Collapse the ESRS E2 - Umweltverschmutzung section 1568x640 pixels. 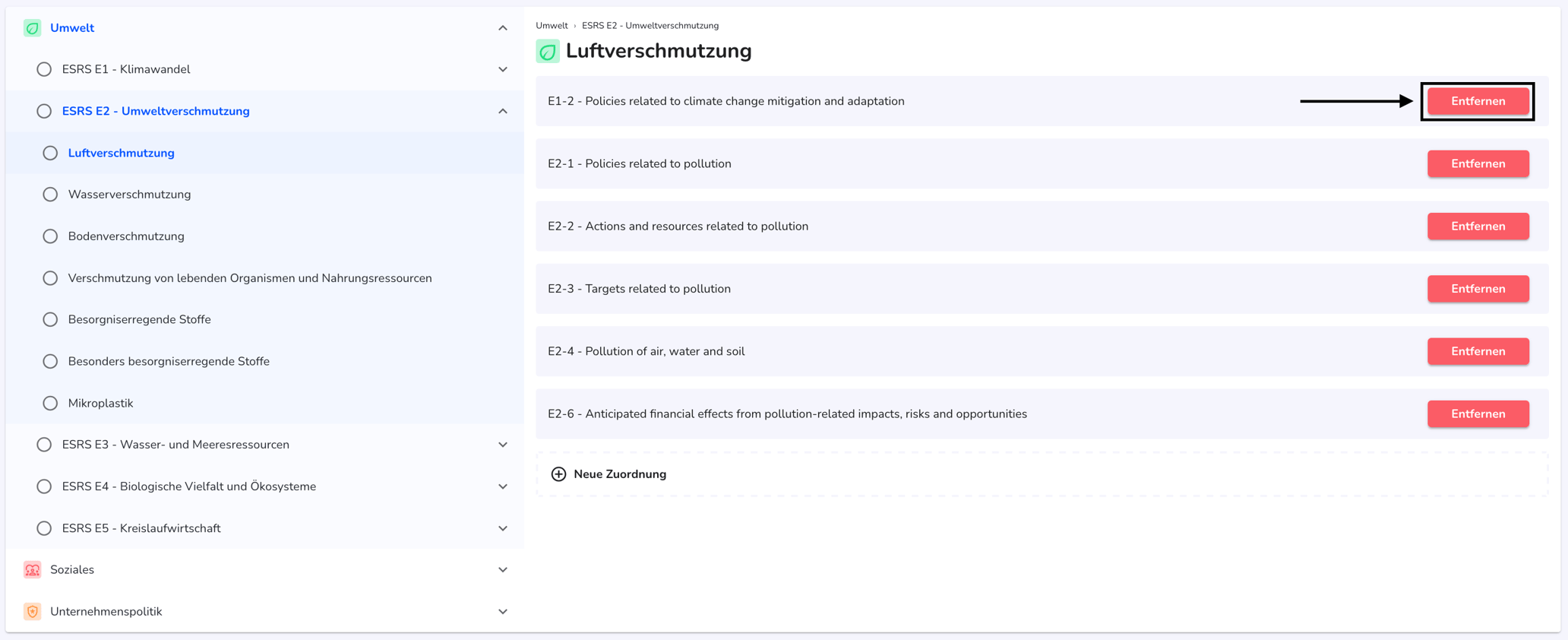click(503, 111)
